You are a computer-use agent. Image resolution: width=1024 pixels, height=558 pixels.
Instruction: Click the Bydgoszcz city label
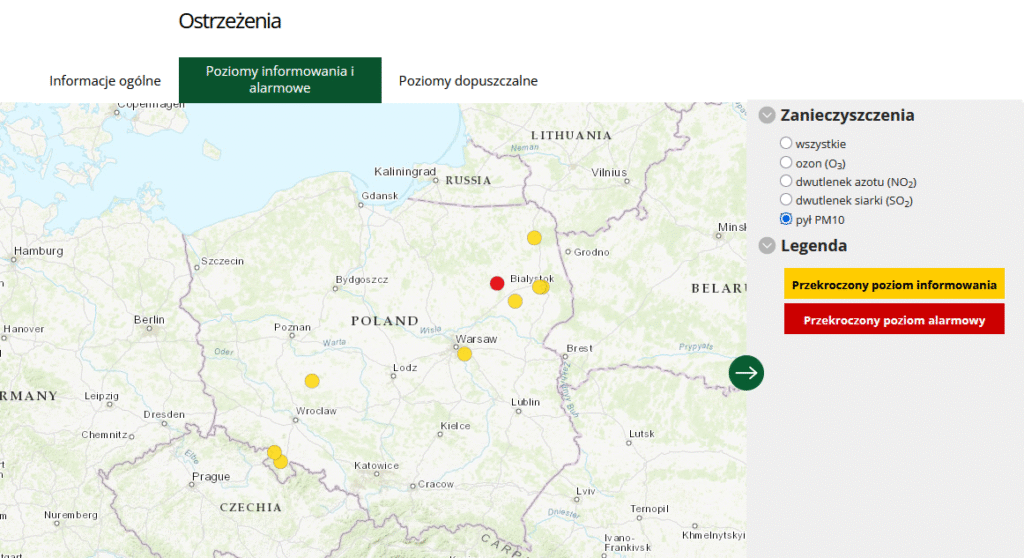(362, 280)
